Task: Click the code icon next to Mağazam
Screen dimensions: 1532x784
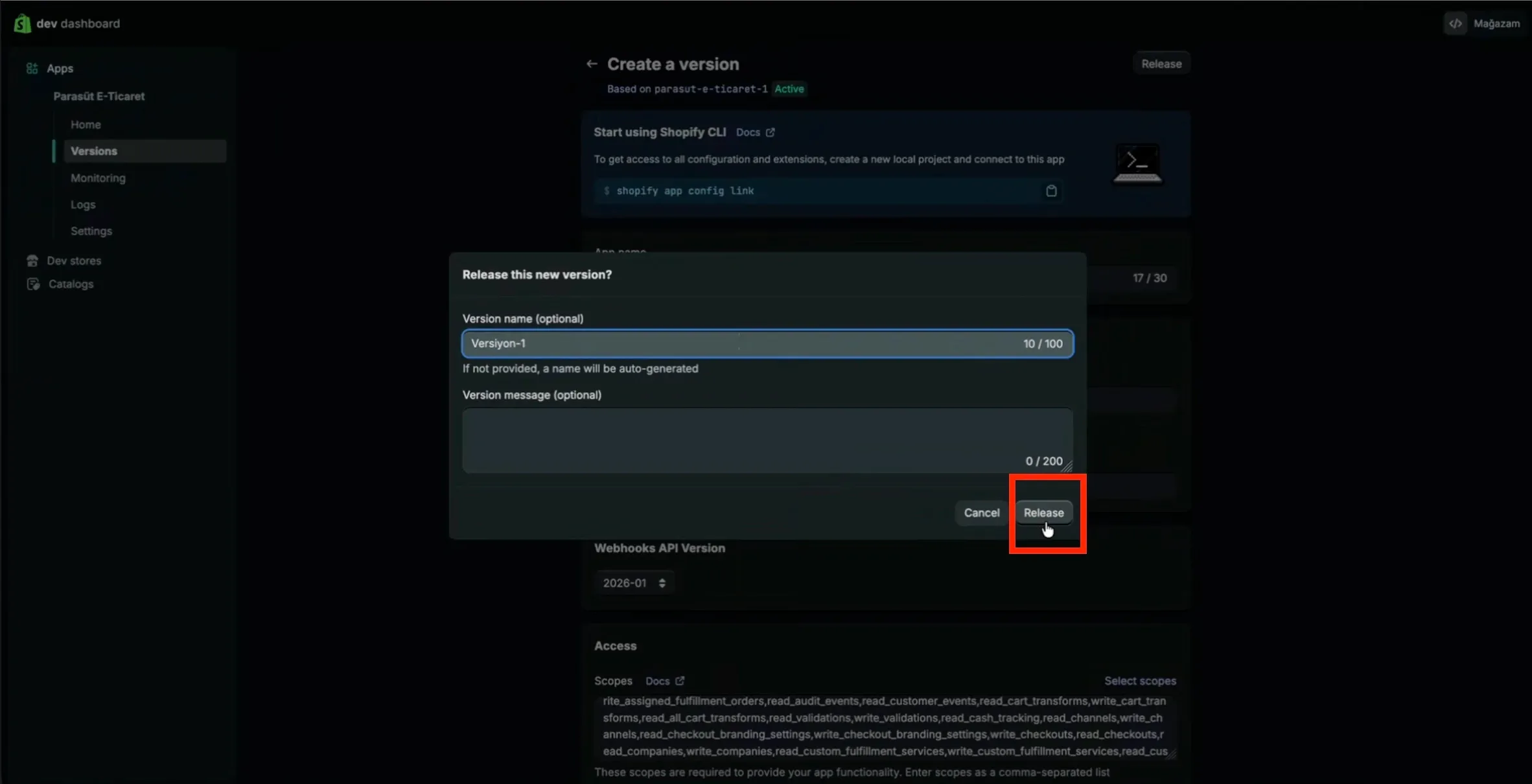Action: point(1456,23)
